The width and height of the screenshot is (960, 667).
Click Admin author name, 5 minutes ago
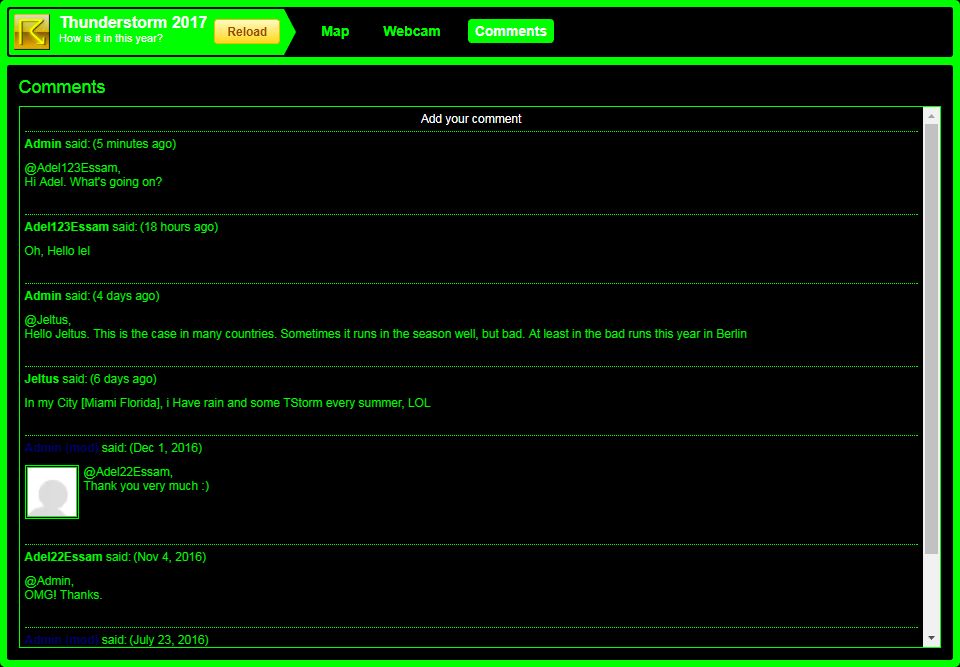pos(43,144)
